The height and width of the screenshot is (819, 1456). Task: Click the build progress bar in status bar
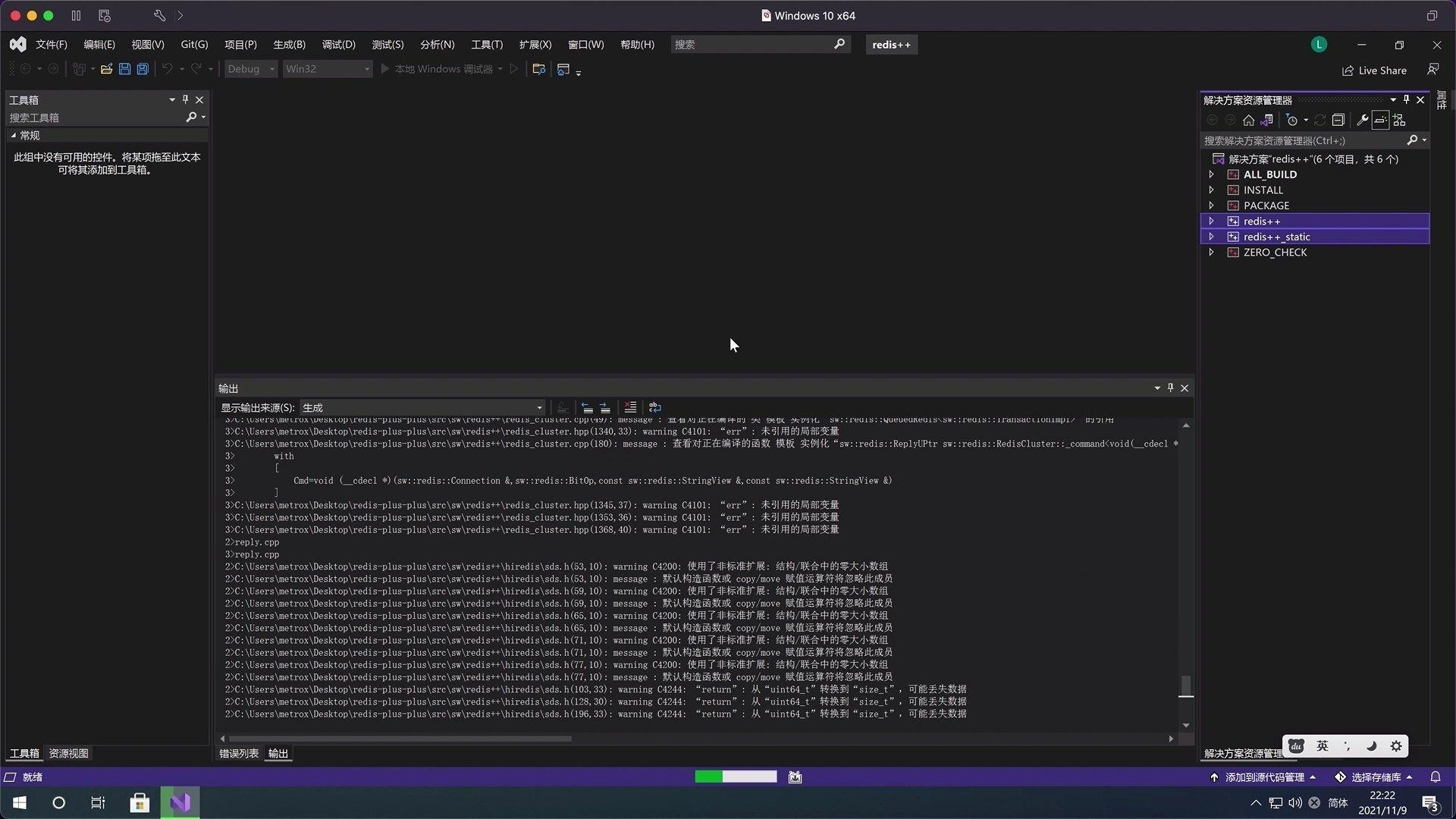[736, 777]
